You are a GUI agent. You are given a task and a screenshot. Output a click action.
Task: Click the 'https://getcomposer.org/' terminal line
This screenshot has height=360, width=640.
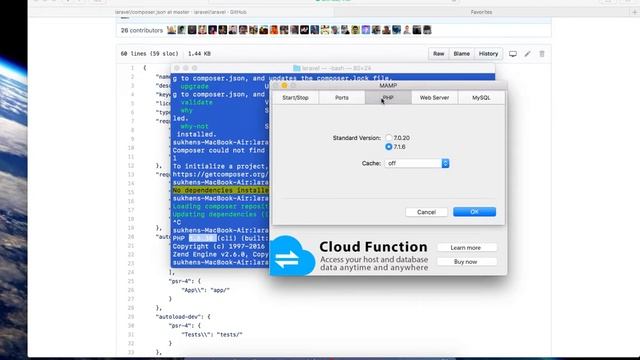(x=220, y=174)
